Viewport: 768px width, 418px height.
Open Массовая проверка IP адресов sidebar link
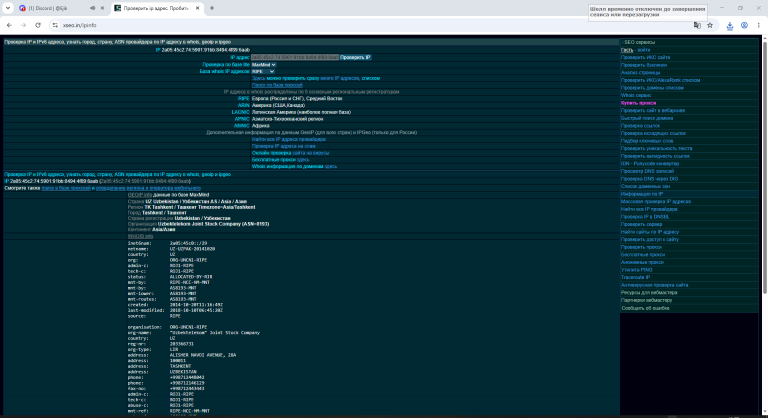pos(656,201)
